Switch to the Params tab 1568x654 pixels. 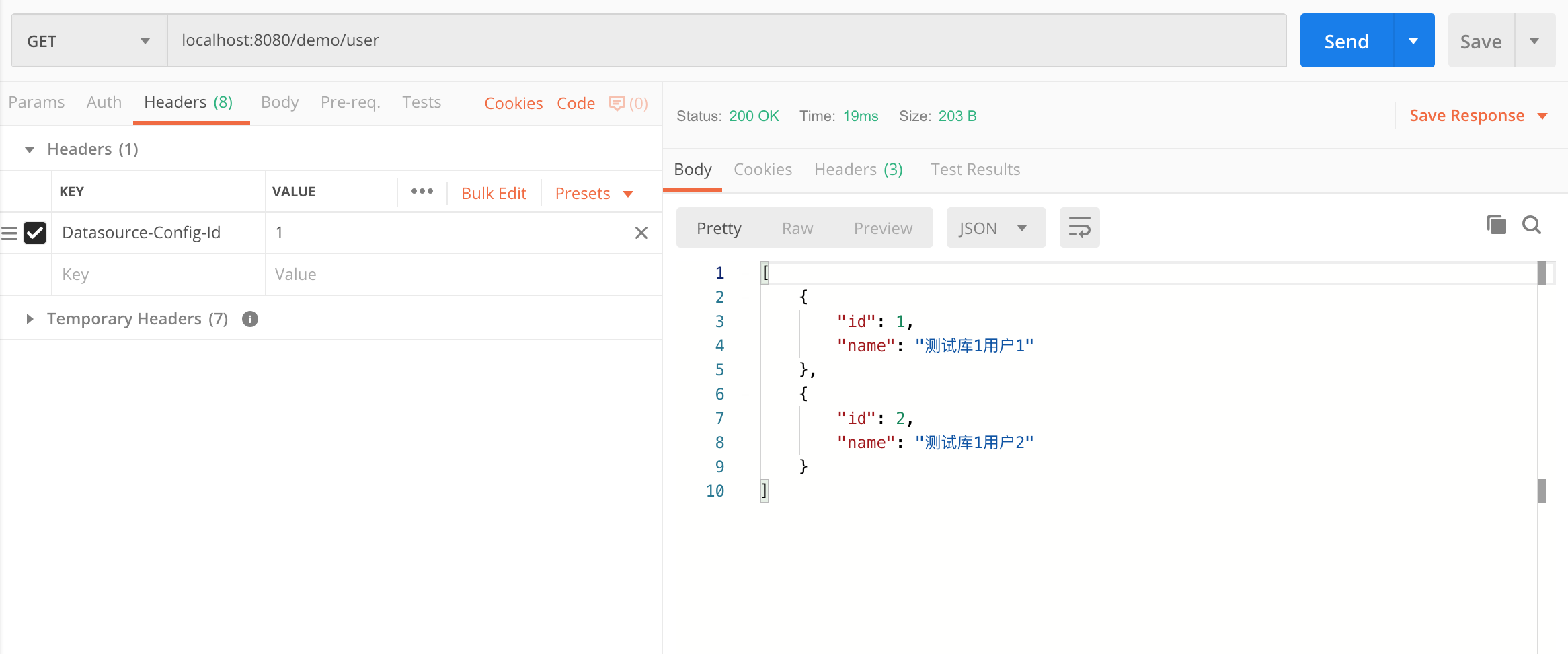pos(36,102)
